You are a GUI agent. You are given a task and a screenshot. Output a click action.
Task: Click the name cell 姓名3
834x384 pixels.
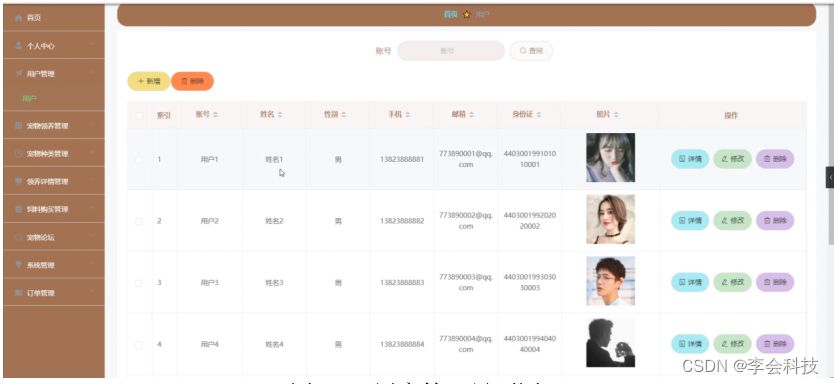click(274, 283)
